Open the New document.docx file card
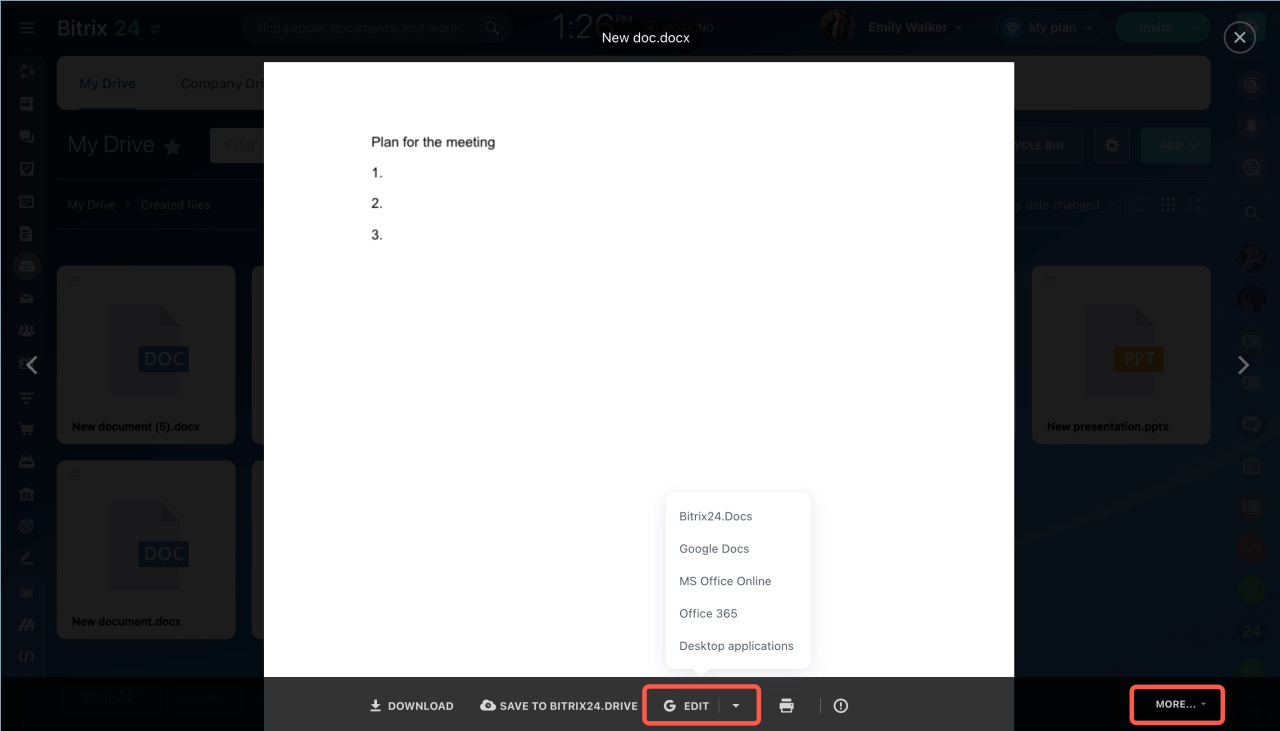The image size is (1280, 731). [146, 549]
